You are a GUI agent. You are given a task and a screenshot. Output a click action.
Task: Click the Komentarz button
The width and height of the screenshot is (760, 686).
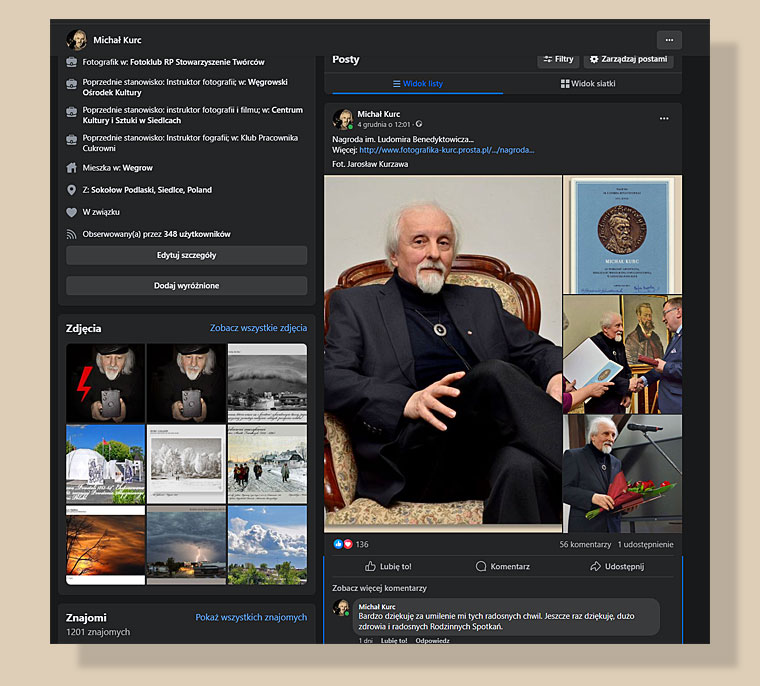pos(503,566)
